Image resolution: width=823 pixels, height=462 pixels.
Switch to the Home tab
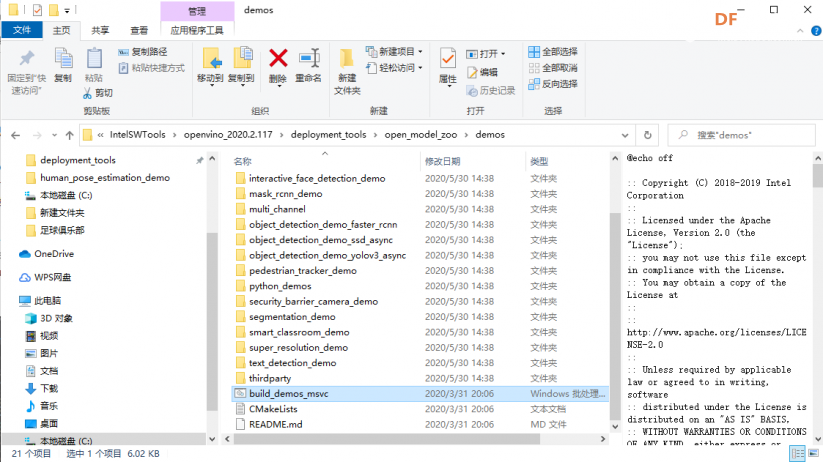point(61,30)
